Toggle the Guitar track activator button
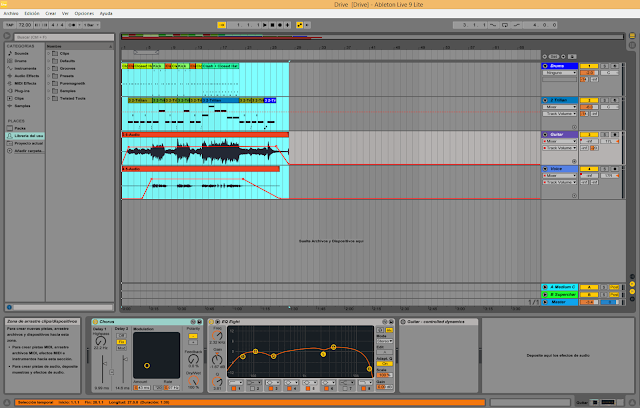The image size is (640, 408). [589, 134]
